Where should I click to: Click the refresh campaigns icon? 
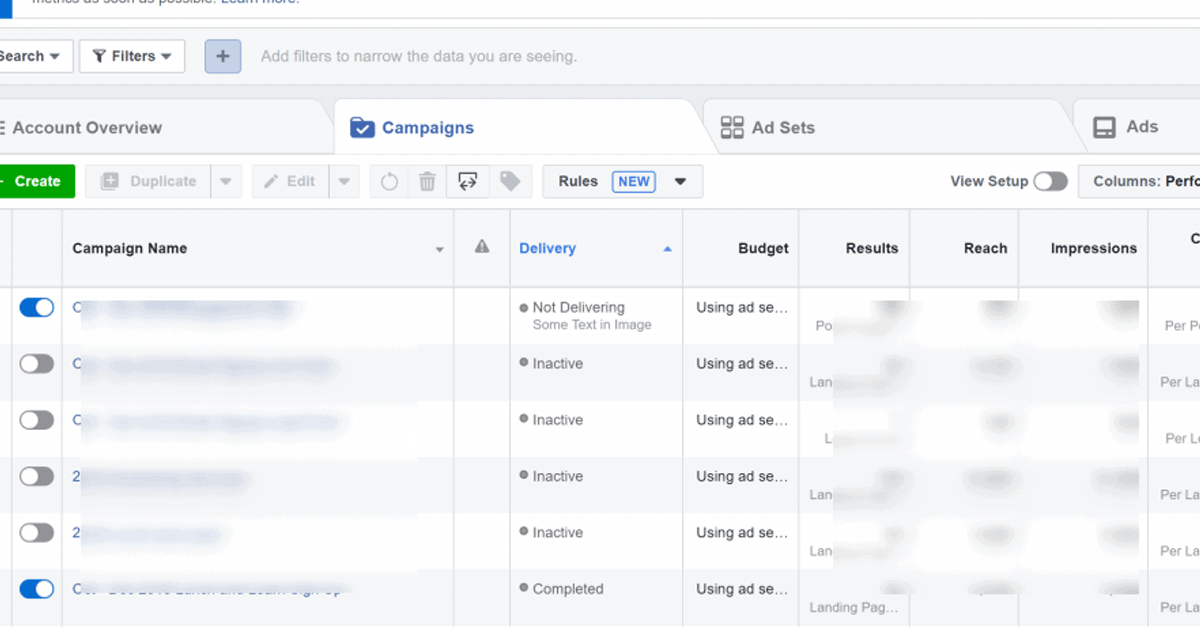[x=388, y=181]
